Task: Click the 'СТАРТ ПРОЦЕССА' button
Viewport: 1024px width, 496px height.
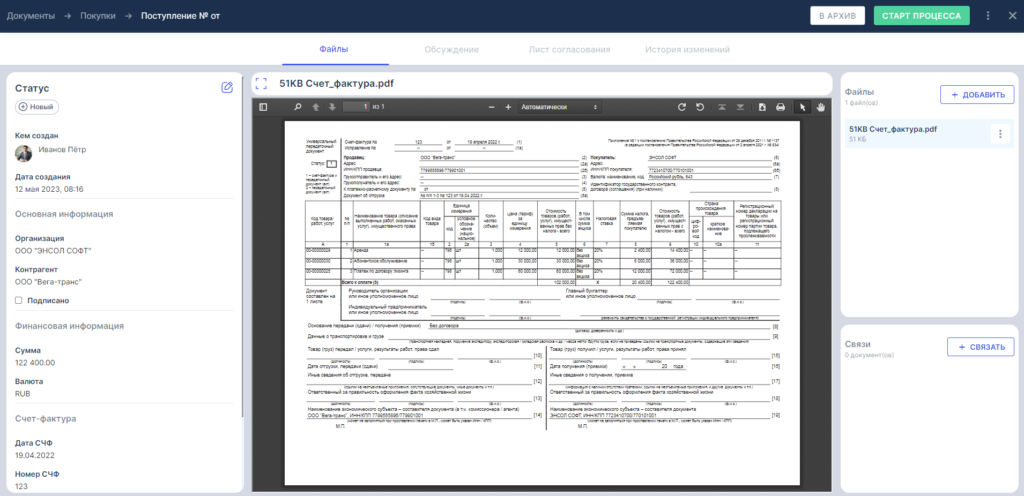Action: [x=921, y=16]
